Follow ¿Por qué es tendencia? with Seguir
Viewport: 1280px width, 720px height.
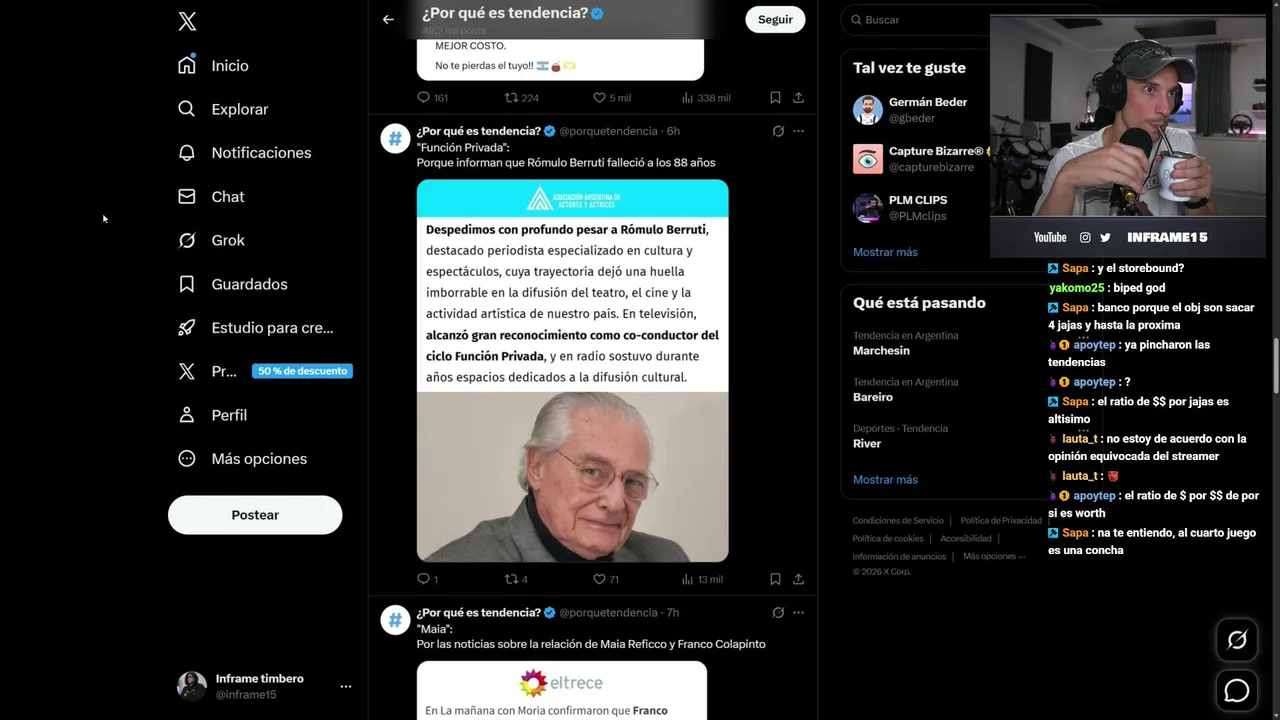(x=775, y=19)
